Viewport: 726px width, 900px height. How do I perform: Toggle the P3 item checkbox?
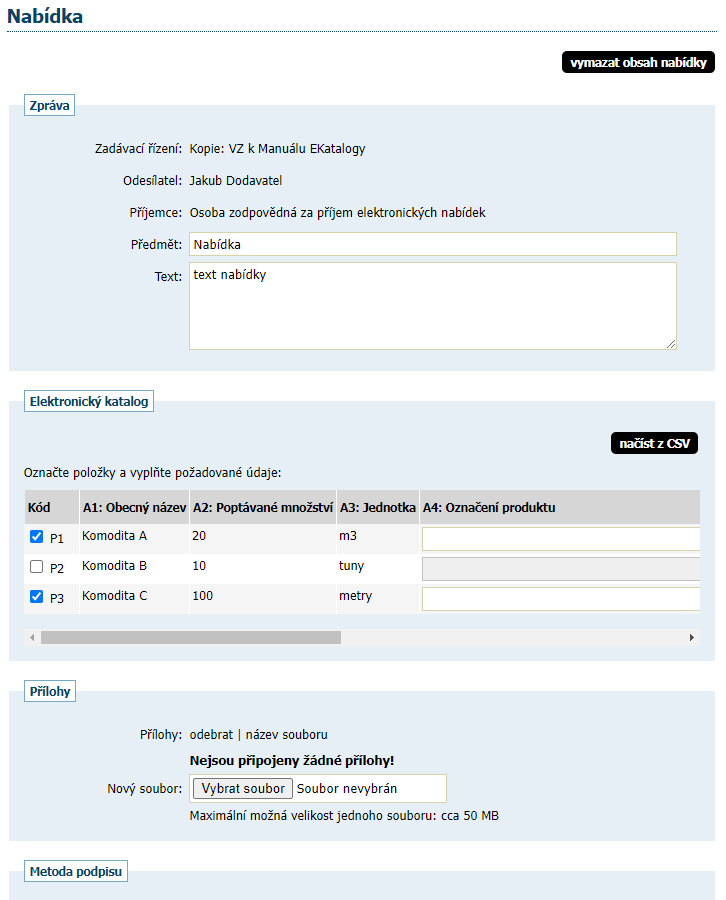click(x=37, y=597)
